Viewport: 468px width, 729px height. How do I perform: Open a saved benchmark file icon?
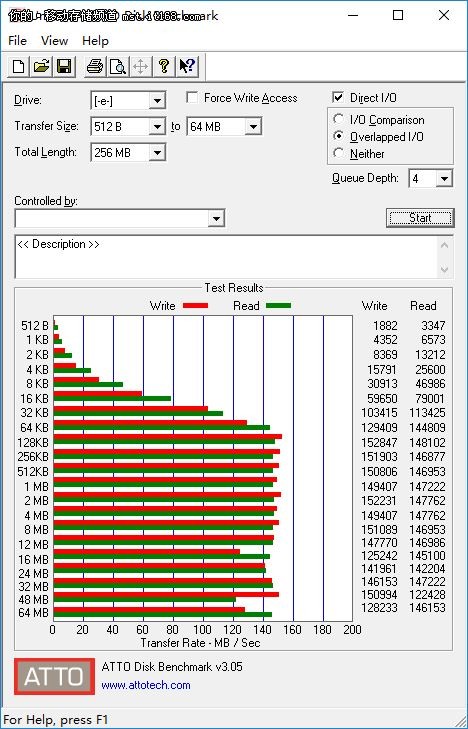pos(41,66)
